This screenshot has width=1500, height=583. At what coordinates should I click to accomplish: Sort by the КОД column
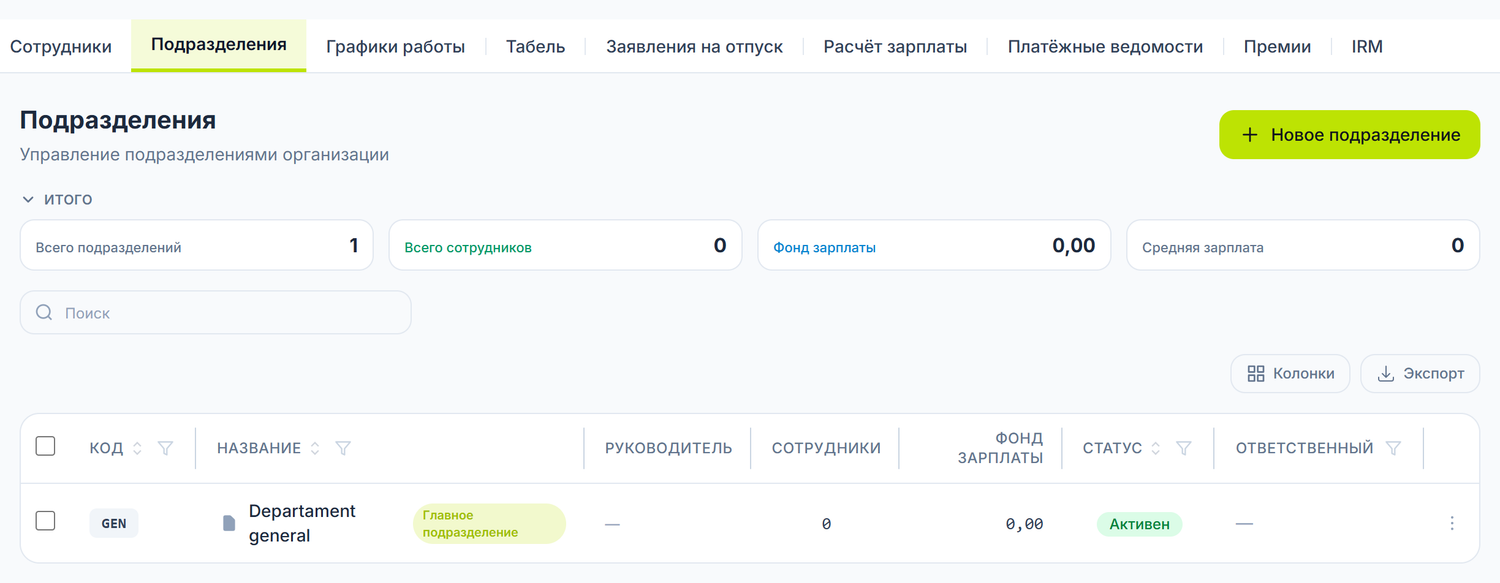coord(138,449)
